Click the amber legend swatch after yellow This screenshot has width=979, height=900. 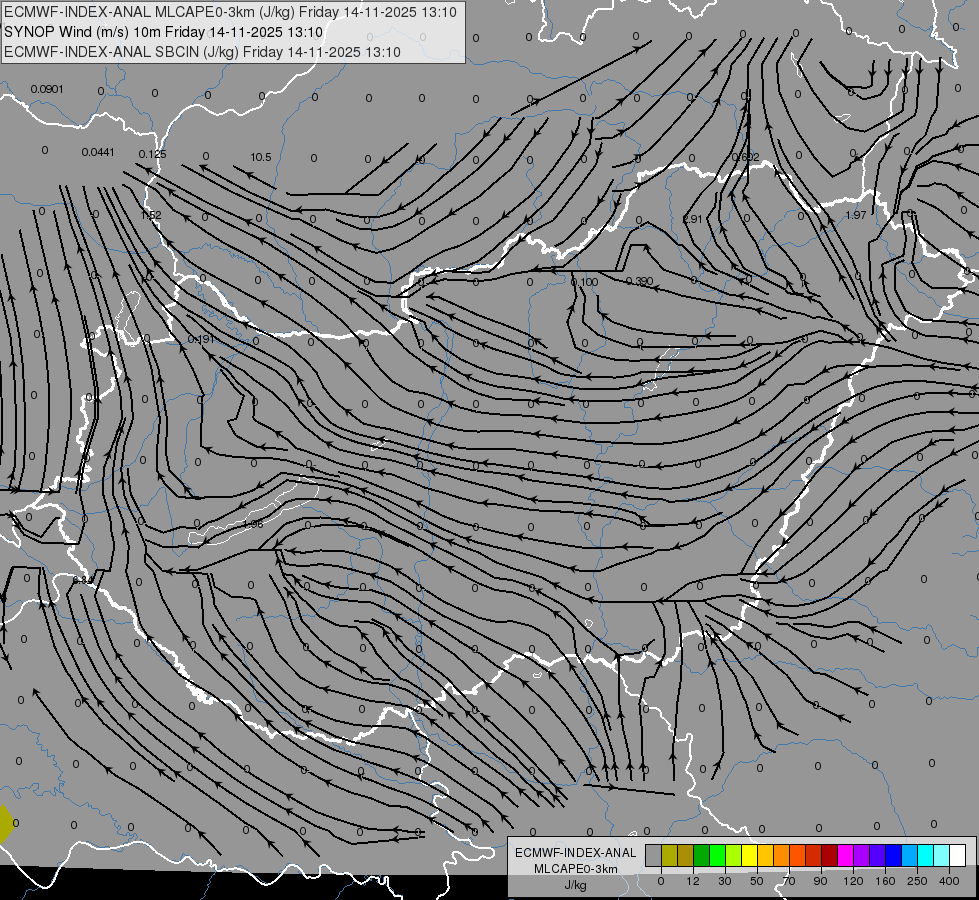click(x=765, y=855)
